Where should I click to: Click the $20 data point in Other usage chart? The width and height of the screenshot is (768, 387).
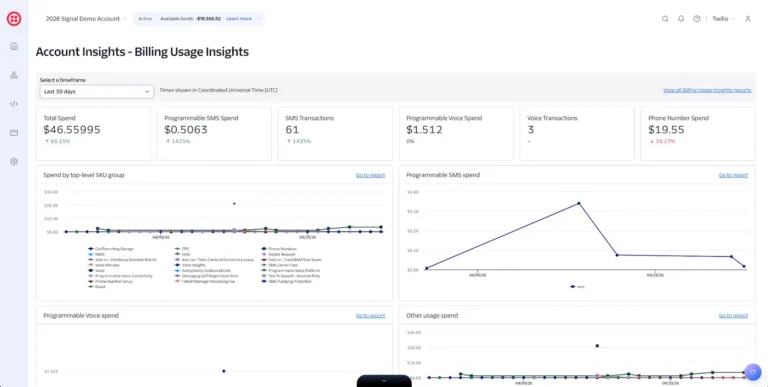tap(597, 346)
